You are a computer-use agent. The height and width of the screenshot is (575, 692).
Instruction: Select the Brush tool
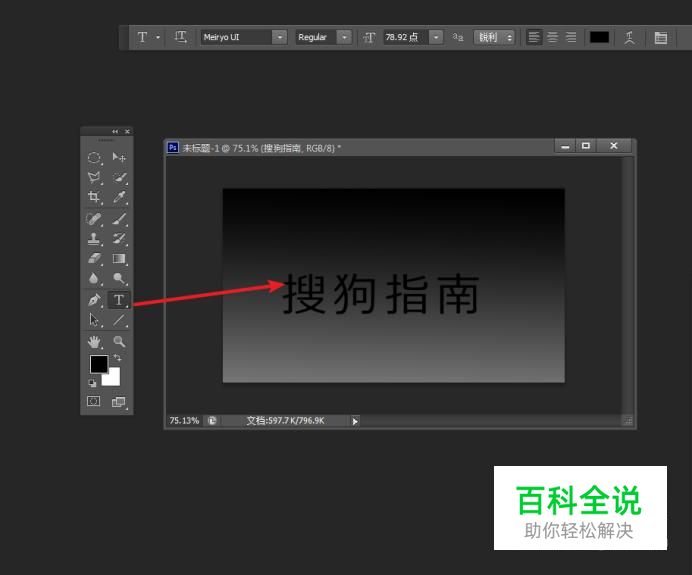coord(119,219)
